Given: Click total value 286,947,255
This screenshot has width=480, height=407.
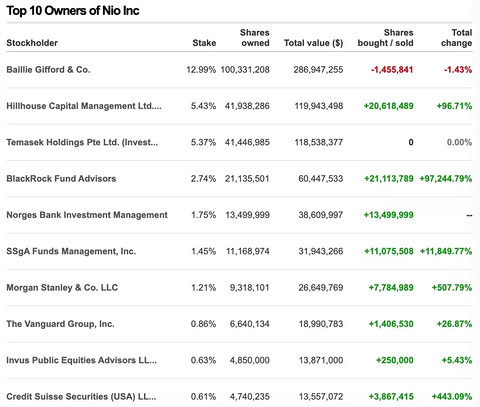Looking at the screenshot, I should click(x=318, y=70).
